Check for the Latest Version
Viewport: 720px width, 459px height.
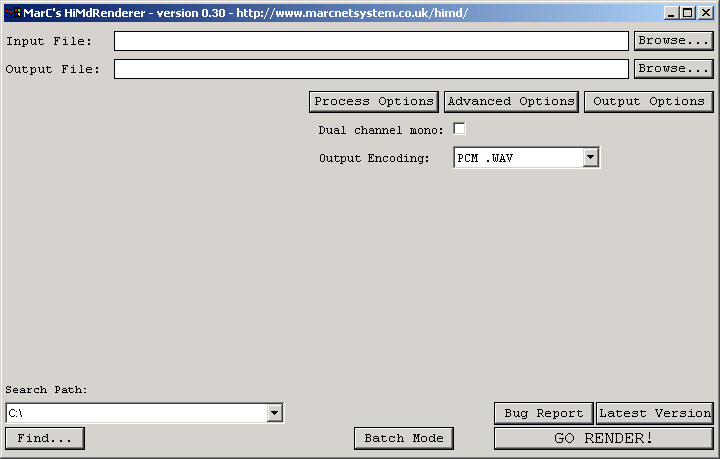tap(655, 413)
